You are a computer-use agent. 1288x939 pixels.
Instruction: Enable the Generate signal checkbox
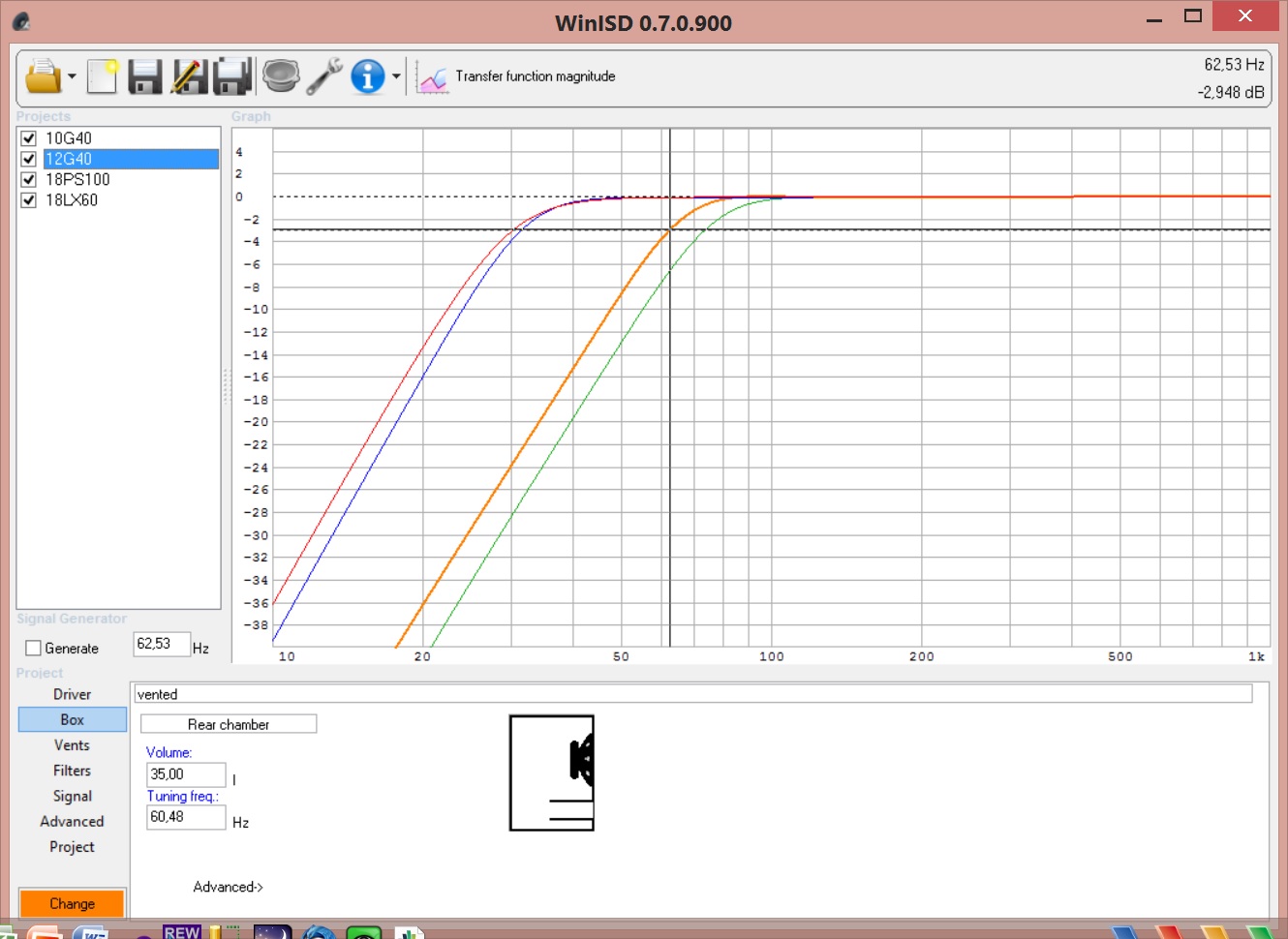pyautogui.click(x=33, y=649)
